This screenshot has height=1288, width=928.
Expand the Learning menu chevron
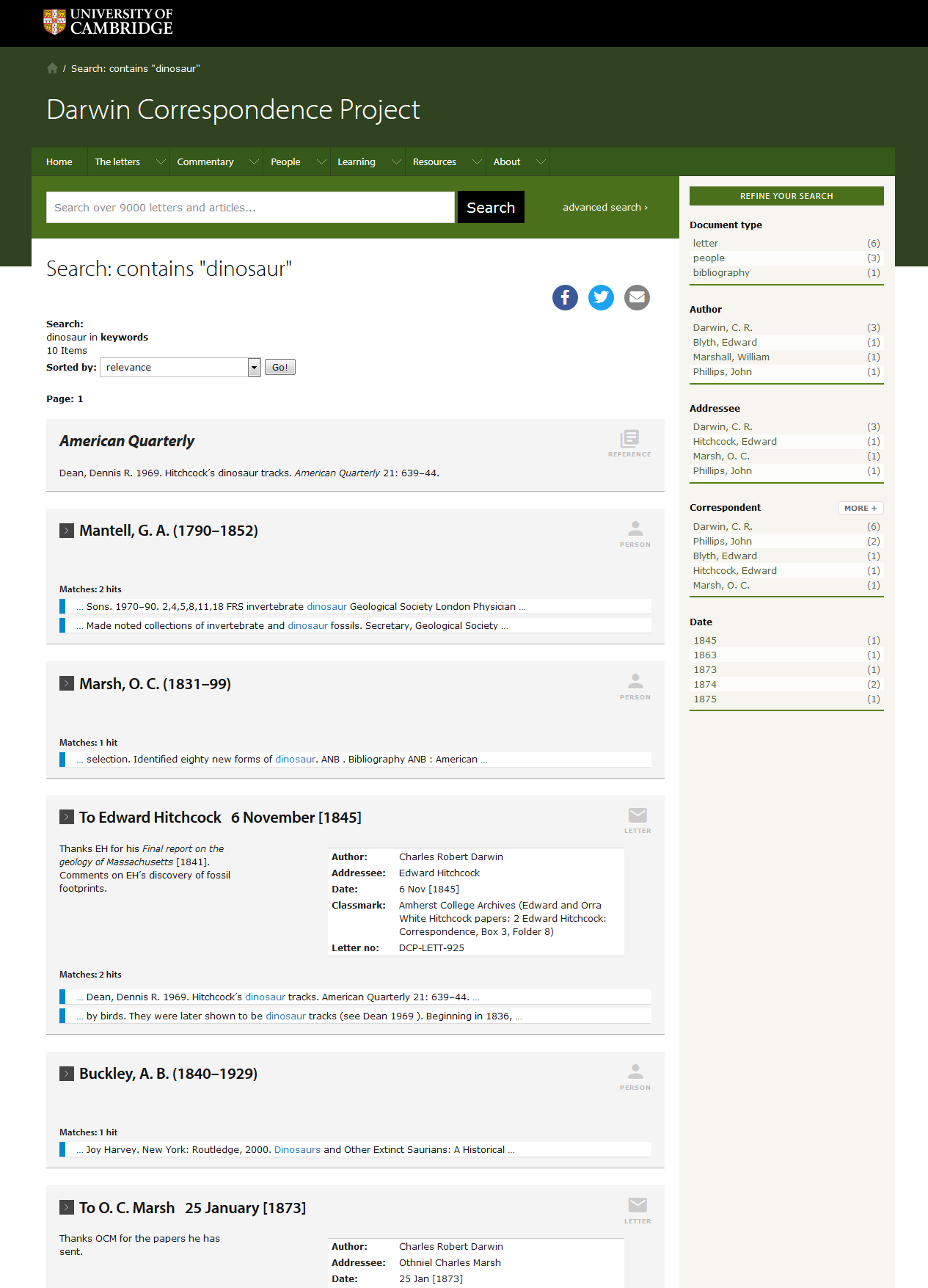click(396, 161)
